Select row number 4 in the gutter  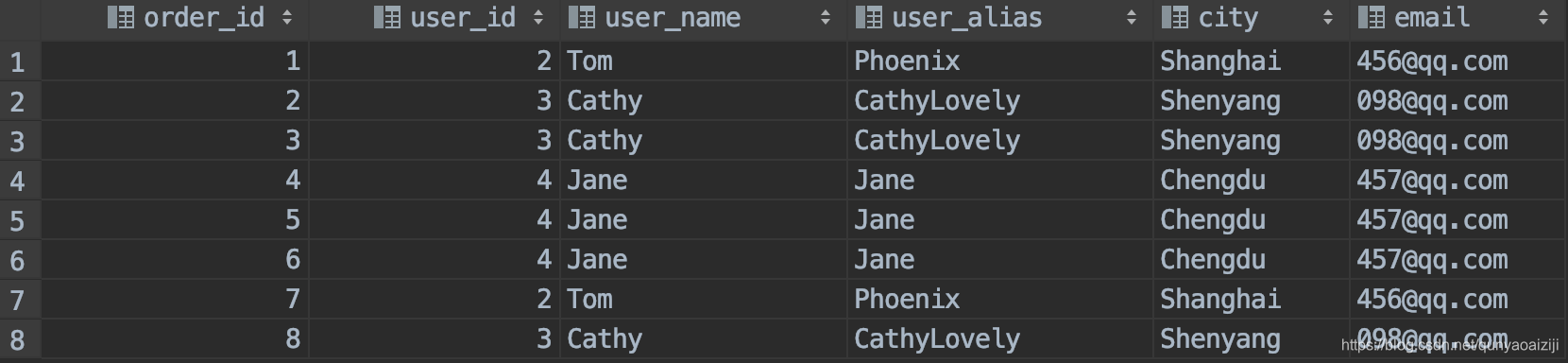20,181
